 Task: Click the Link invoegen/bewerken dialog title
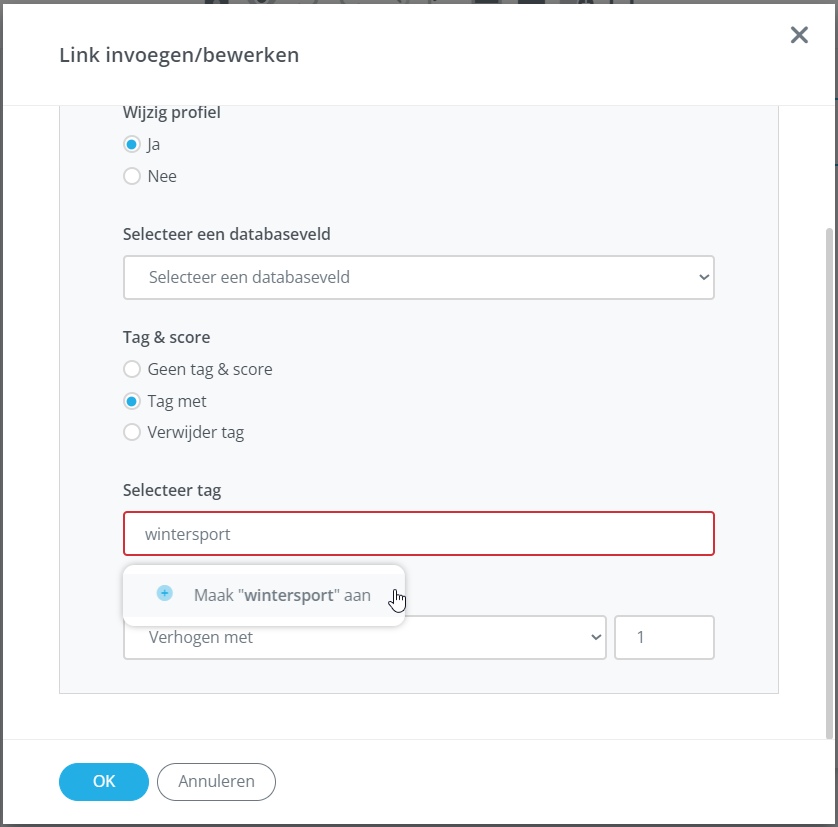pos(179,55)
